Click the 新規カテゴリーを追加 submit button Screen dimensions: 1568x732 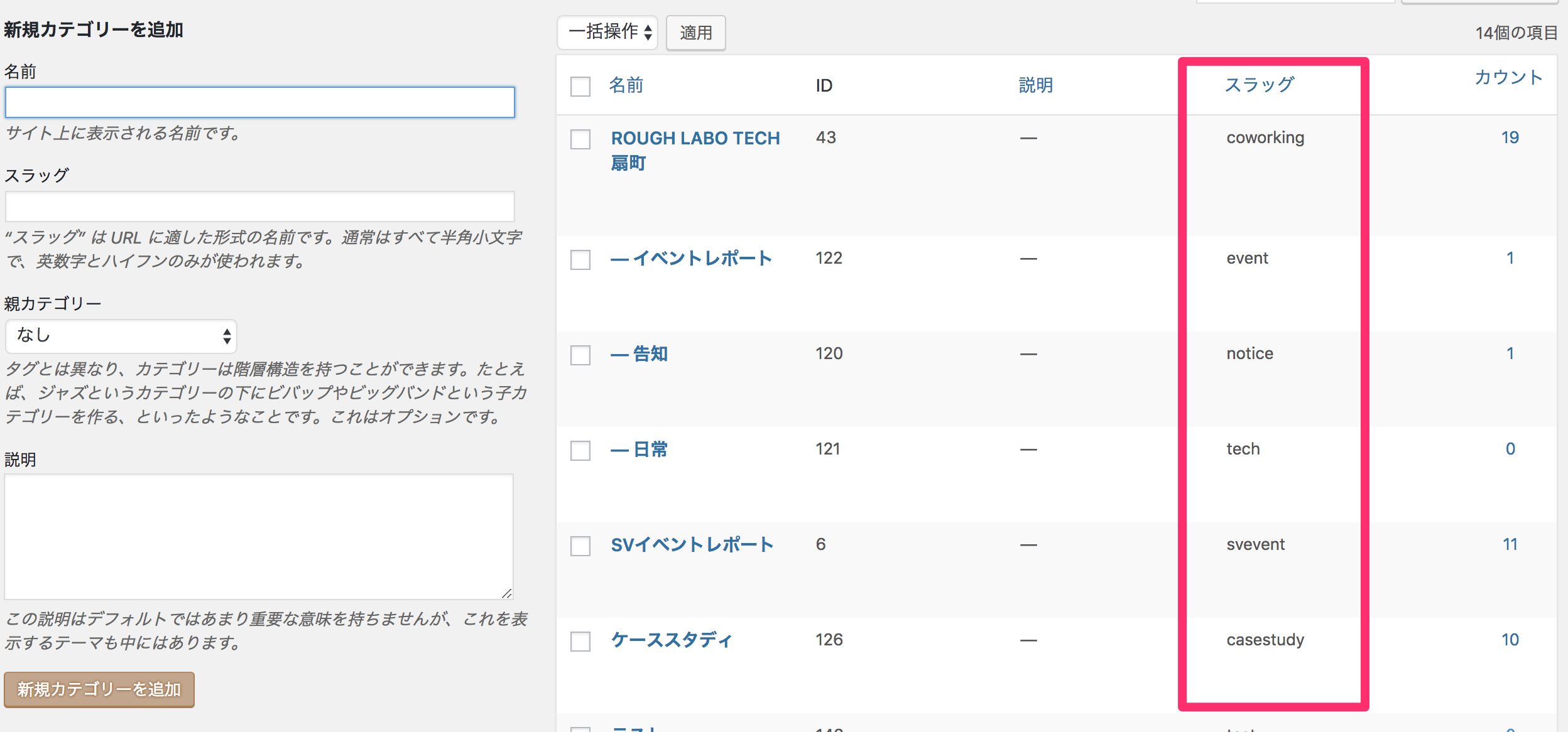click(99, 689)
